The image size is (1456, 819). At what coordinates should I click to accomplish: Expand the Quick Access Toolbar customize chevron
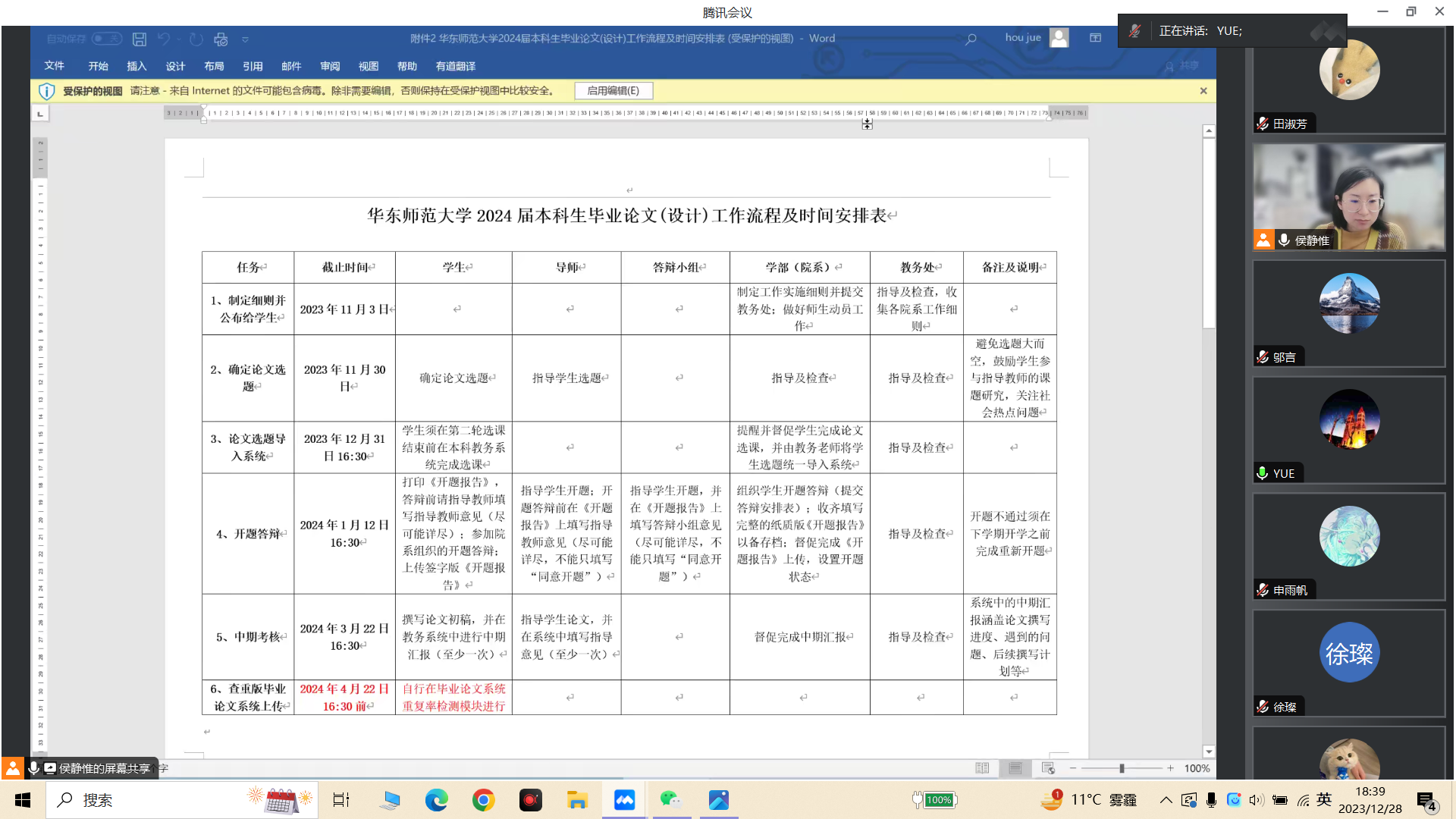click(245, 38)
